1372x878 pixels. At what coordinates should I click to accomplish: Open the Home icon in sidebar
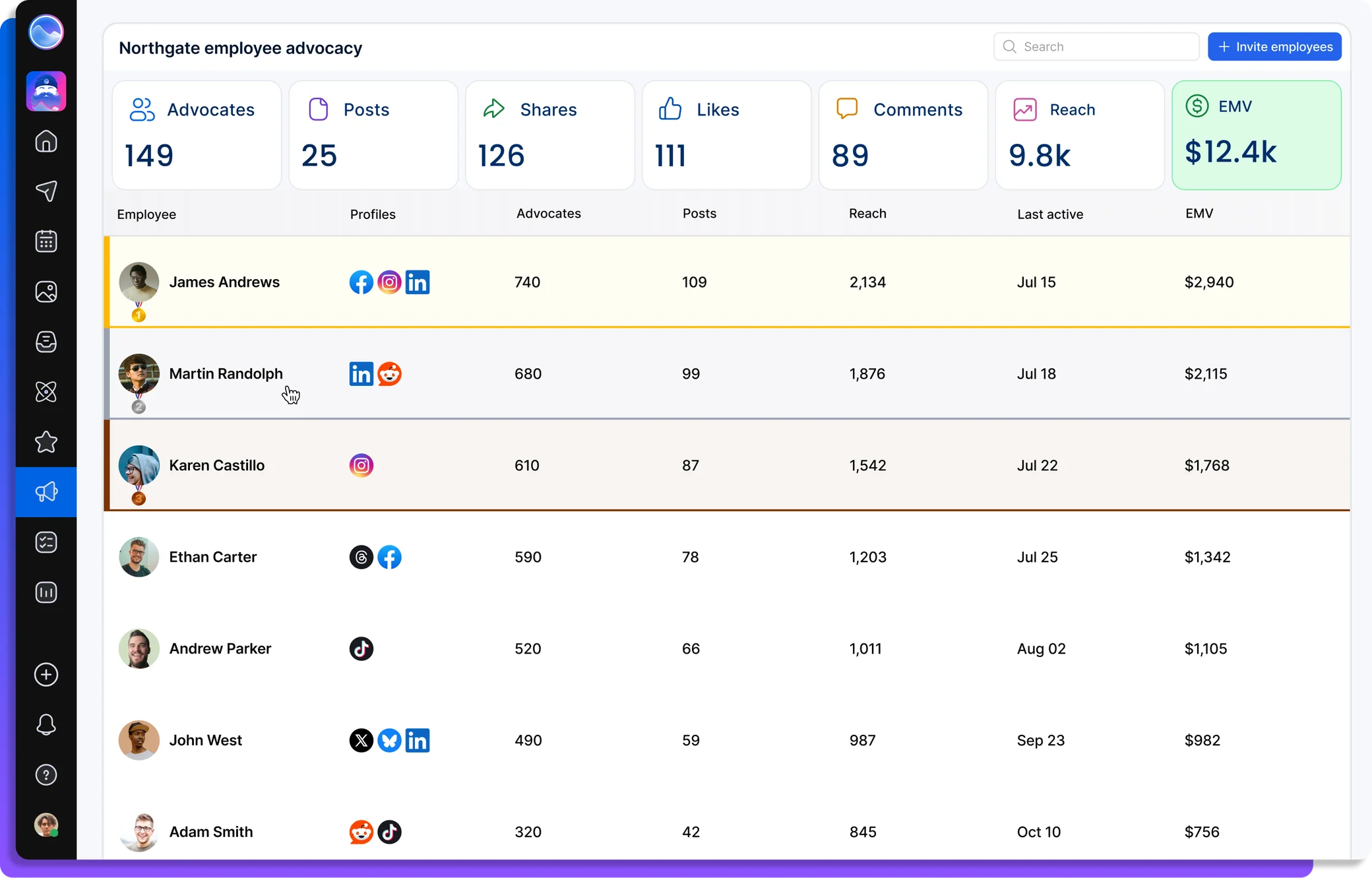pos(46,141)
